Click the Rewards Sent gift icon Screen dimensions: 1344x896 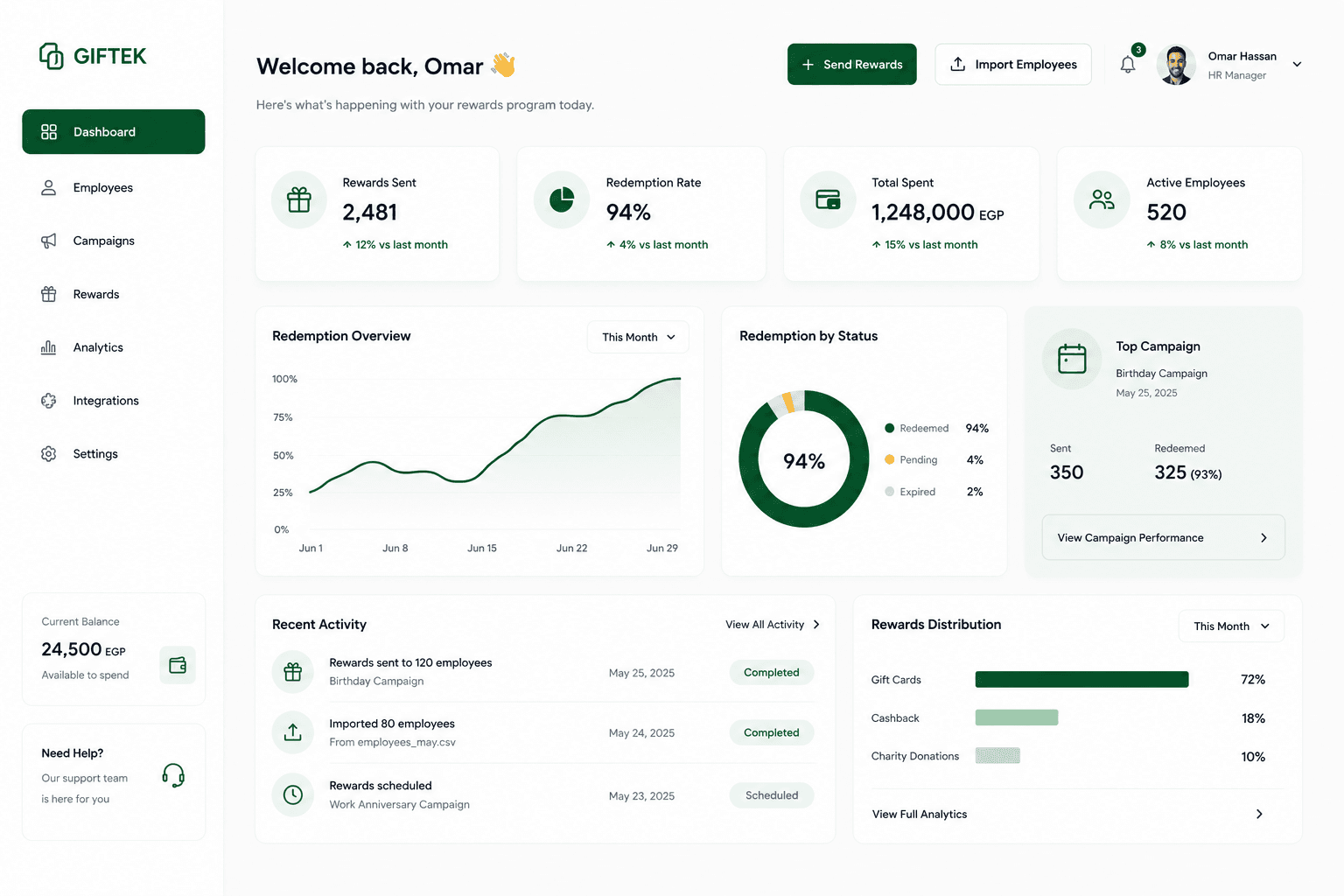pos(299,199)
